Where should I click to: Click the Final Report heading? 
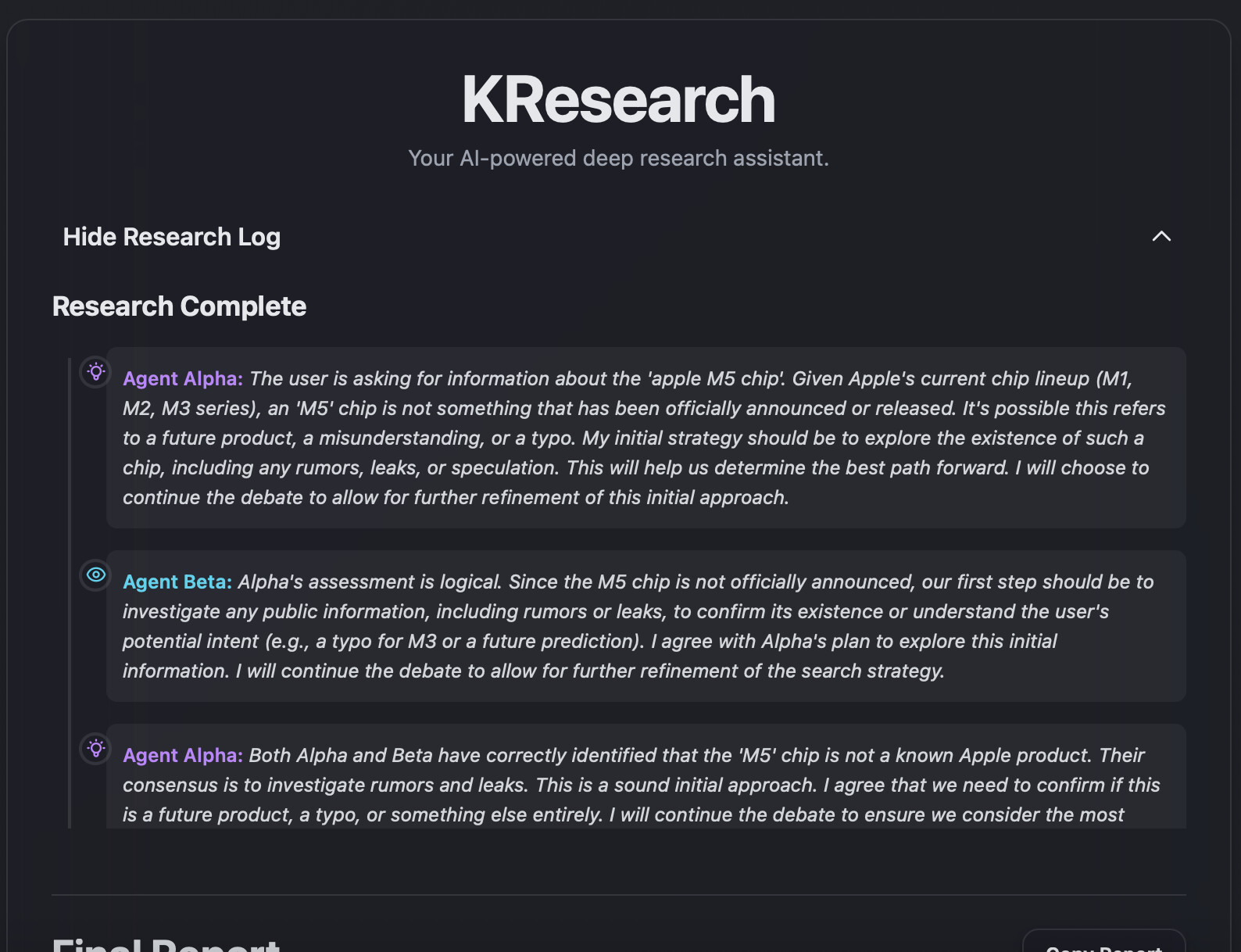[166, 943]
